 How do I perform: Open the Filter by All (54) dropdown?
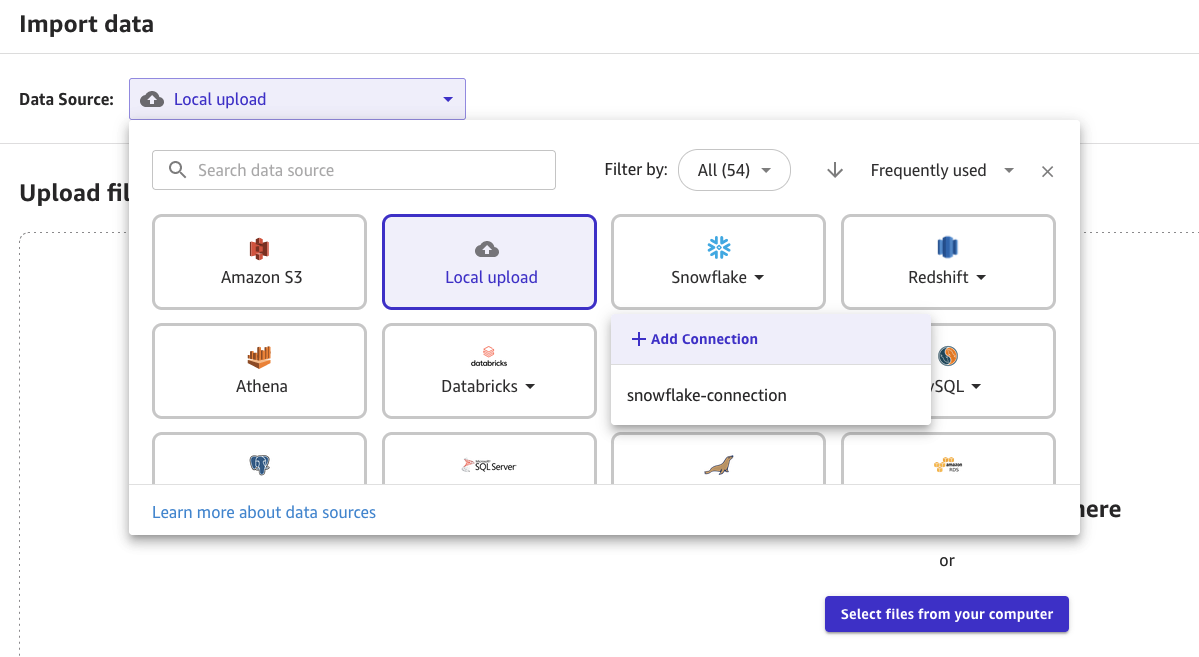[734, 170]
